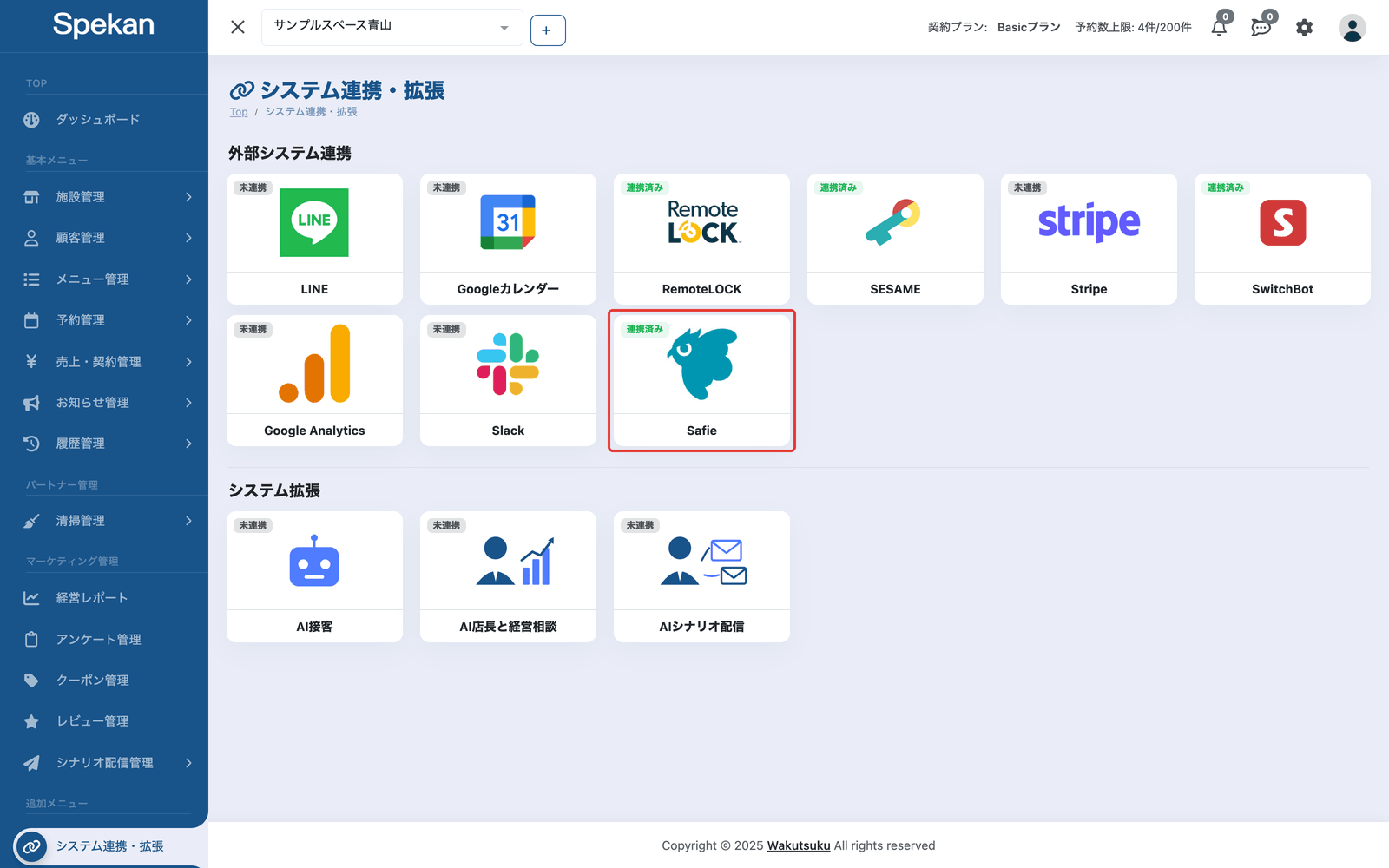Open the LINE integration card

click(314, 239)
